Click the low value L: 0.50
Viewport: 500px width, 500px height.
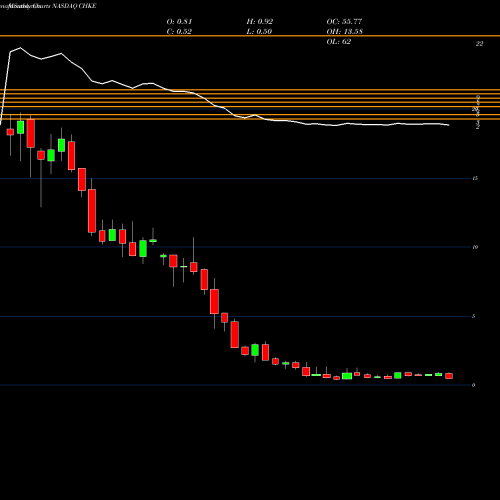click(259, 32)
